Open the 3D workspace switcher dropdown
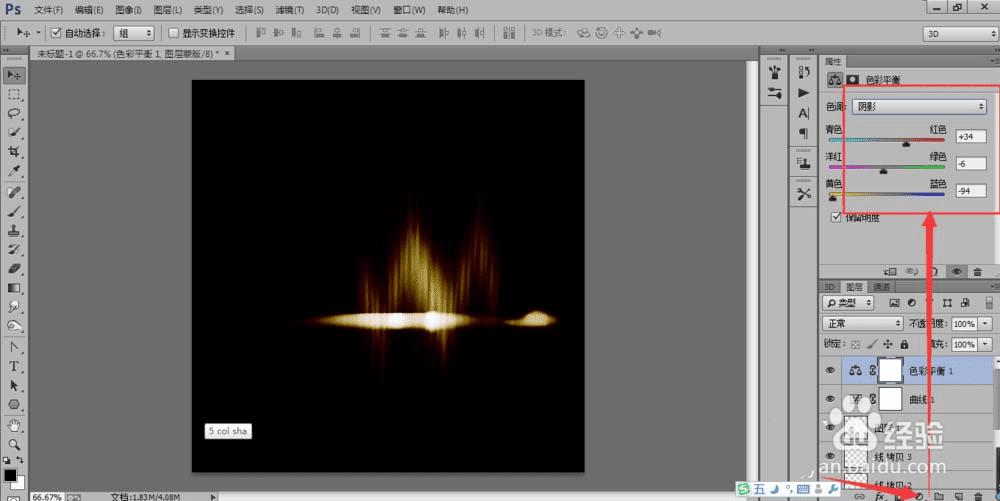Screen dimensions: 1000x501 coord(960,34)
